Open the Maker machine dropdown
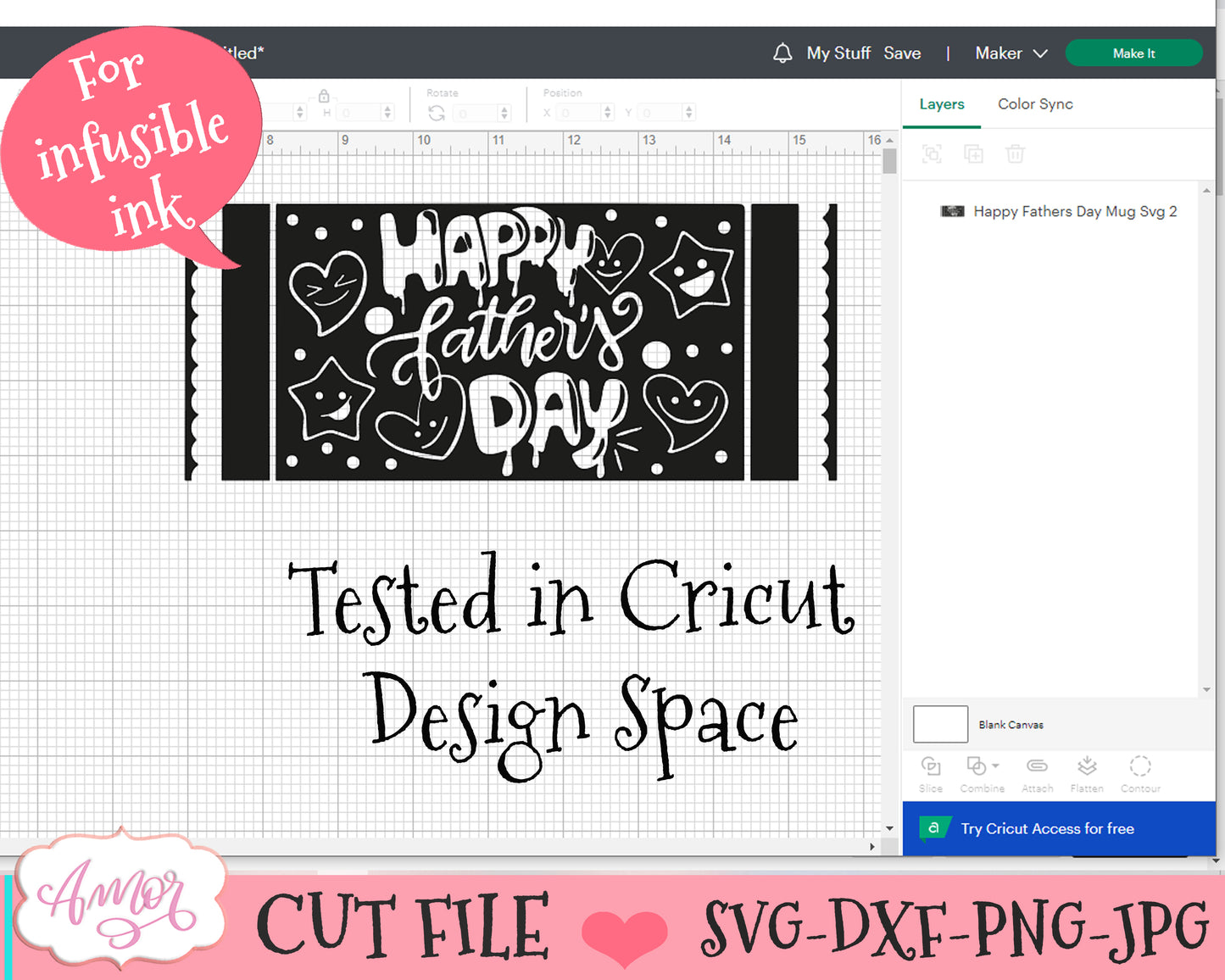The width and height of the screenshot is (1225, 980). [x=1011, y=53]
